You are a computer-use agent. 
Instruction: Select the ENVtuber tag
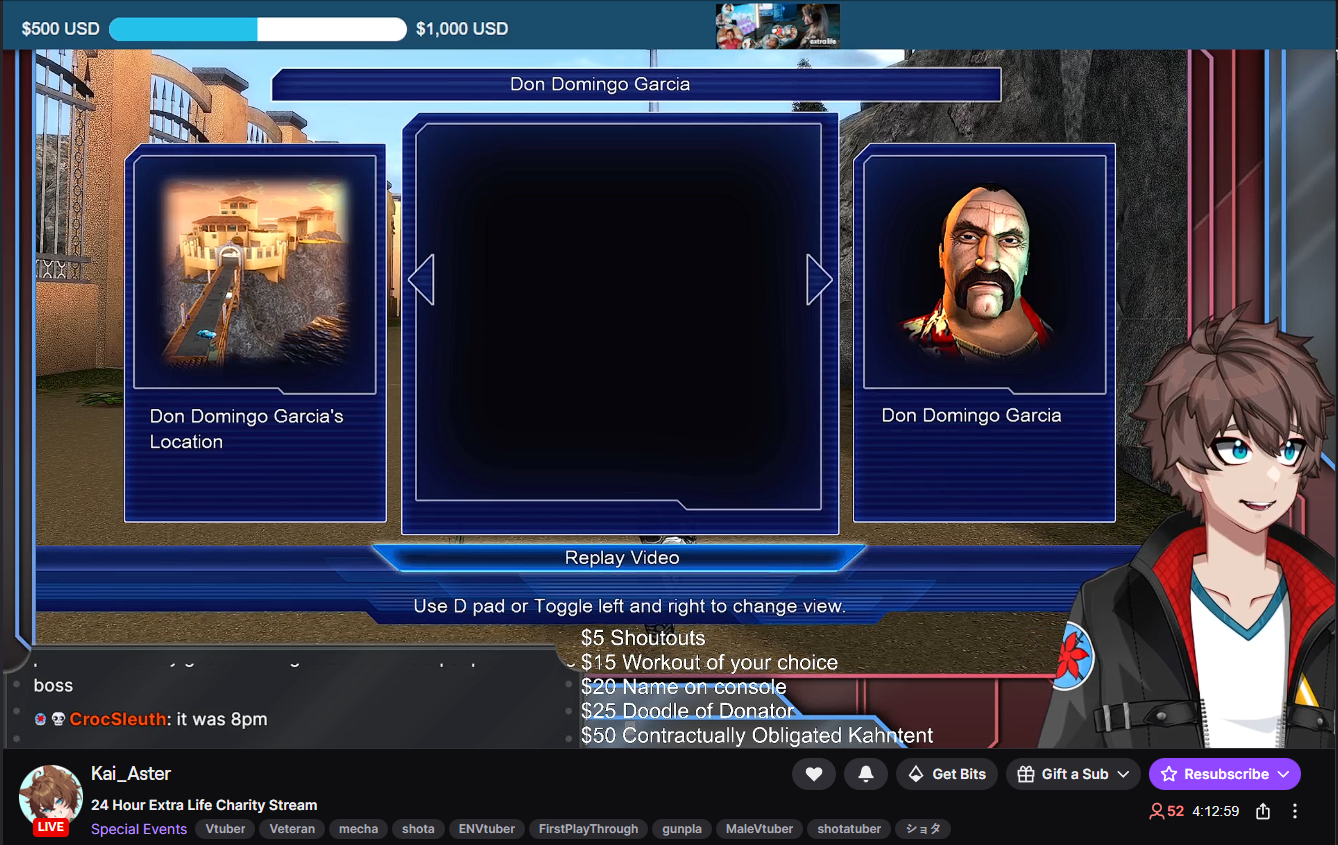[x=487, y=829]
